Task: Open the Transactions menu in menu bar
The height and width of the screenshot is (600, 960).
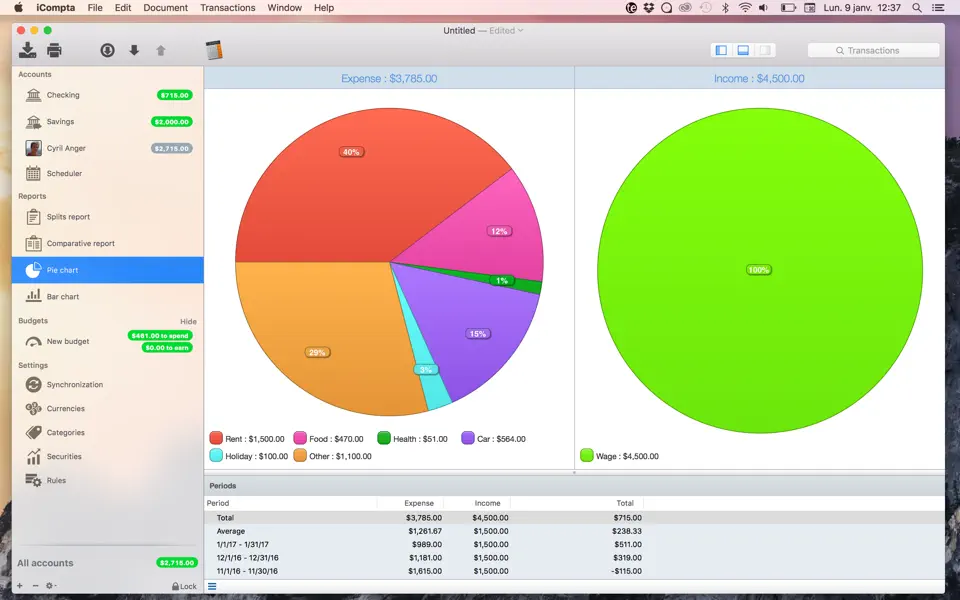Action: pyautogui.click(x=227, y=8)
